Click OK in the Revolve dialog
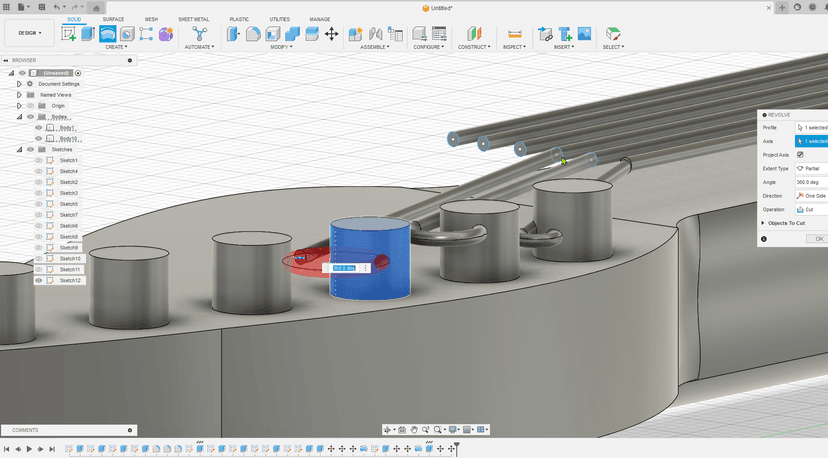 click(x=817, y=239)
